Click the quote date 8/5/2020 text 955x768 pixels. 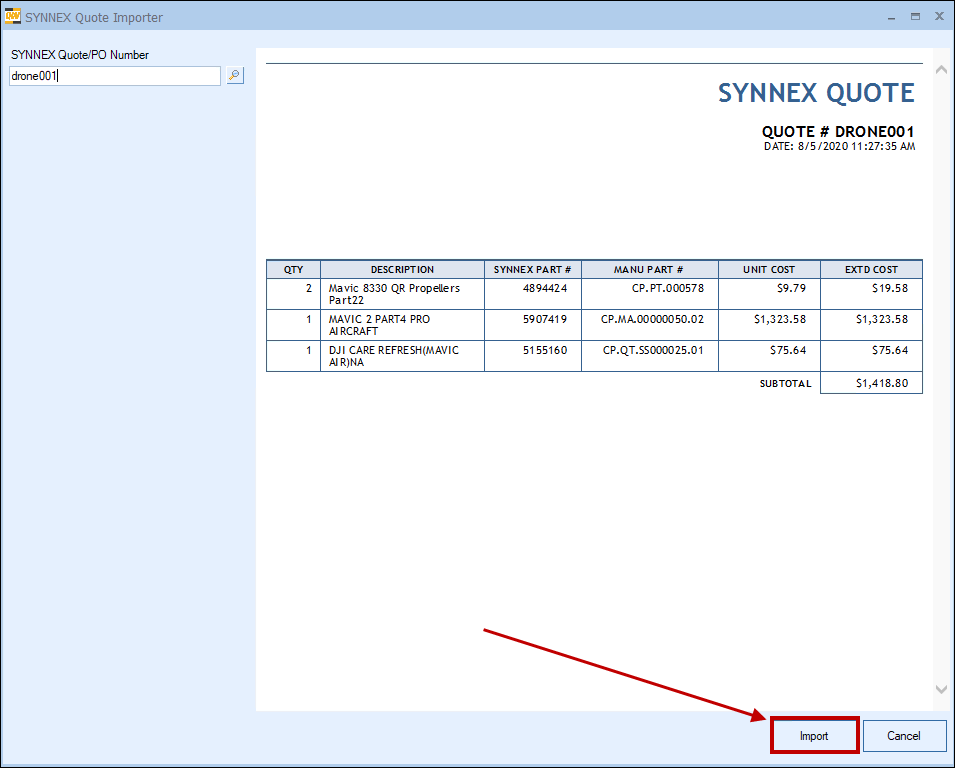click(839, 146)
